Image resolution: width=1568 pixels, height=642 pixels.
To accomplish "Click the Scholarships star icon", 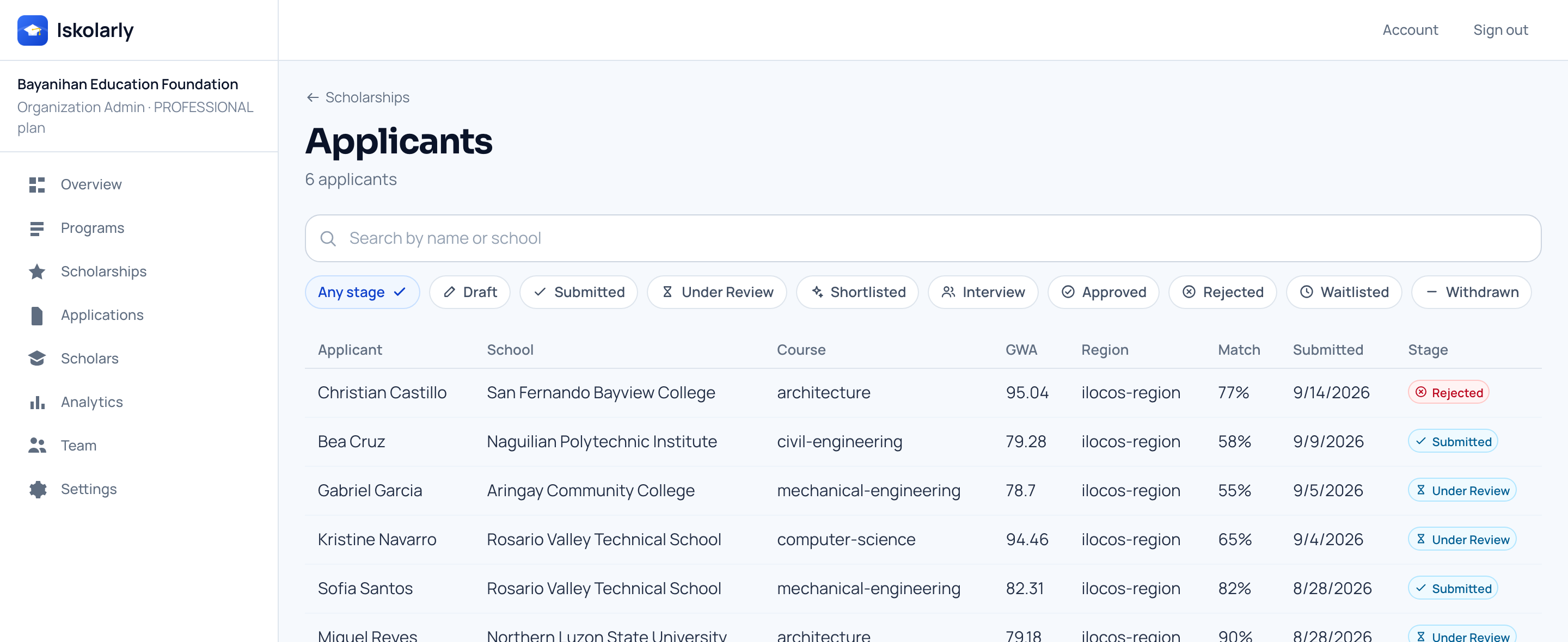I will point(37,271).
